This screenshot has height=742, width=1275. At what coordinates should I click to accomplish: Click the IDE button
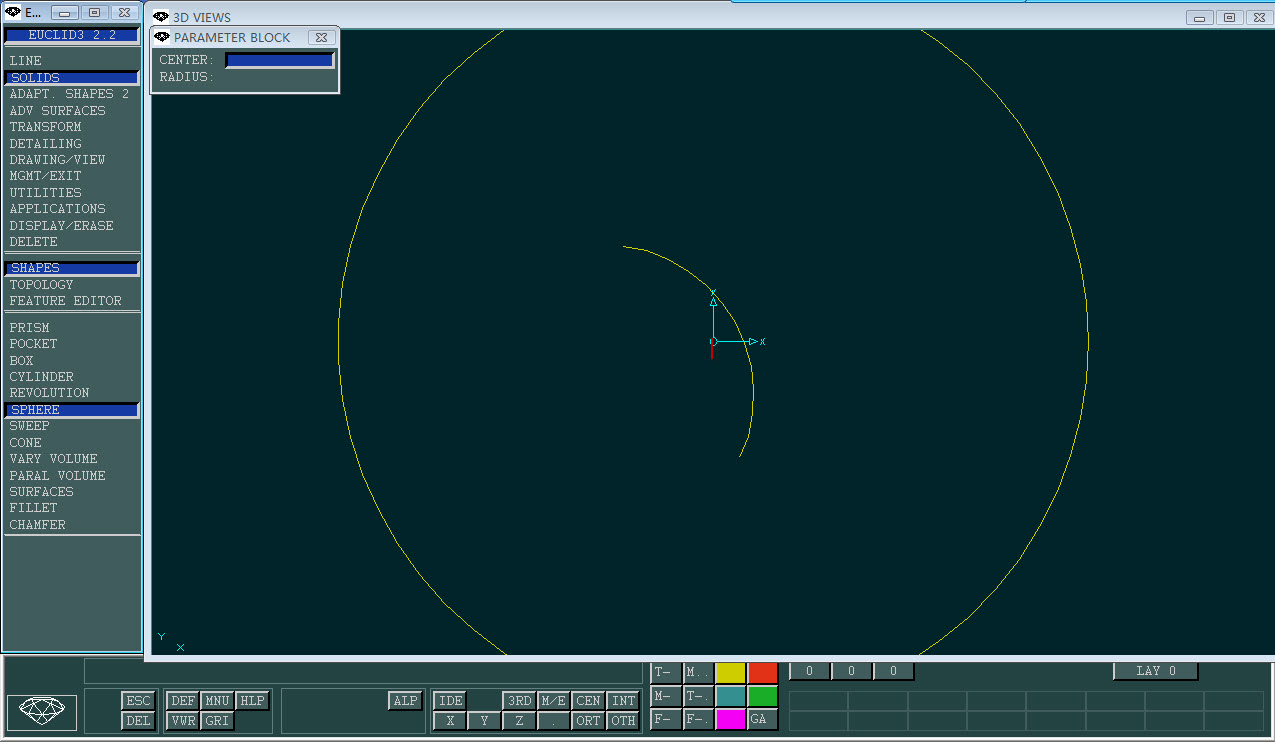pos(451,701)
